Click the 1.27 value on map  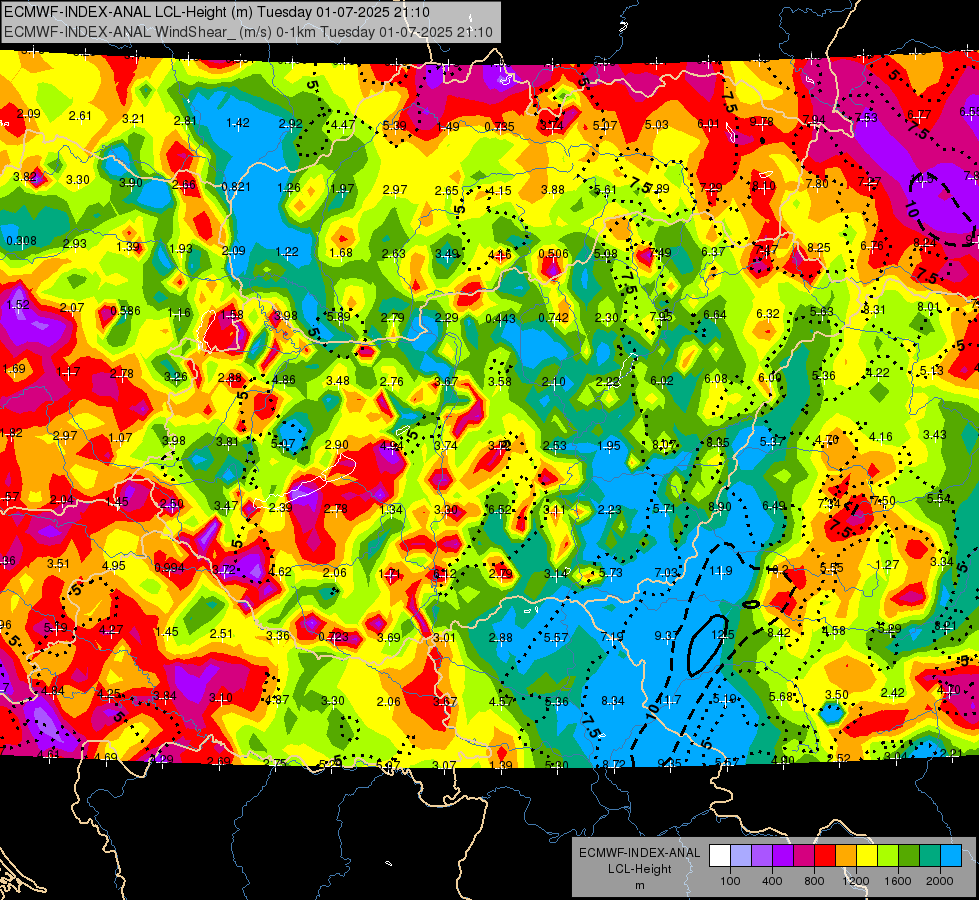[x=887, y=565]
